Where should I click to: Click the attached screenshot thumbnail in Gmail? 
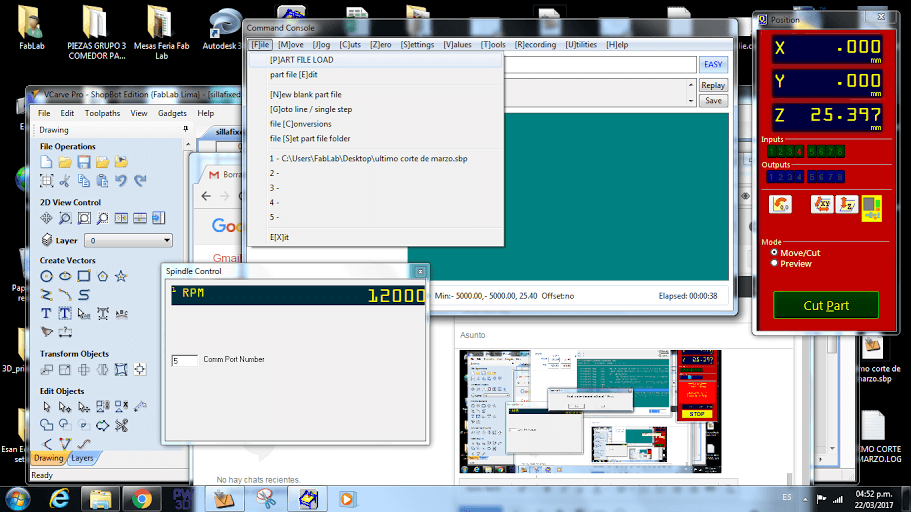coord(590,411)
